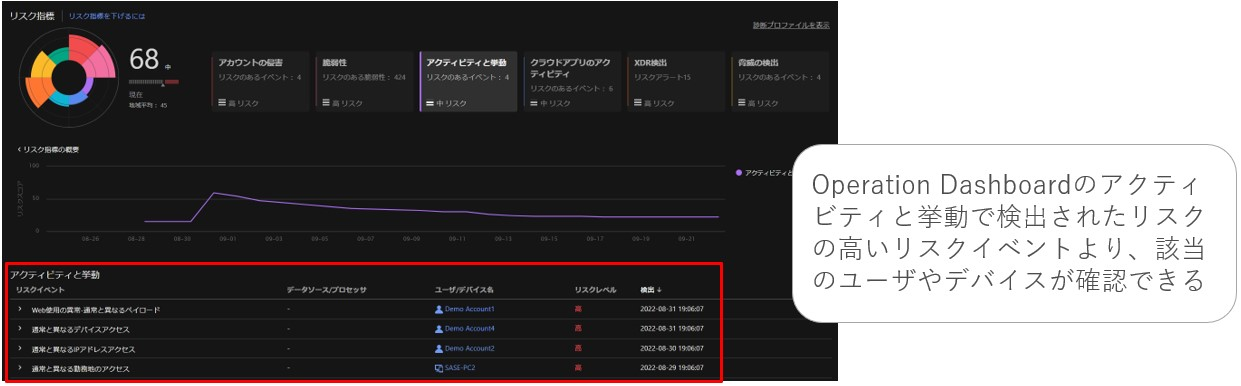
Task: Click 高リスク icon in アカウントの侵害 card
Action: (x=222, y=103)
